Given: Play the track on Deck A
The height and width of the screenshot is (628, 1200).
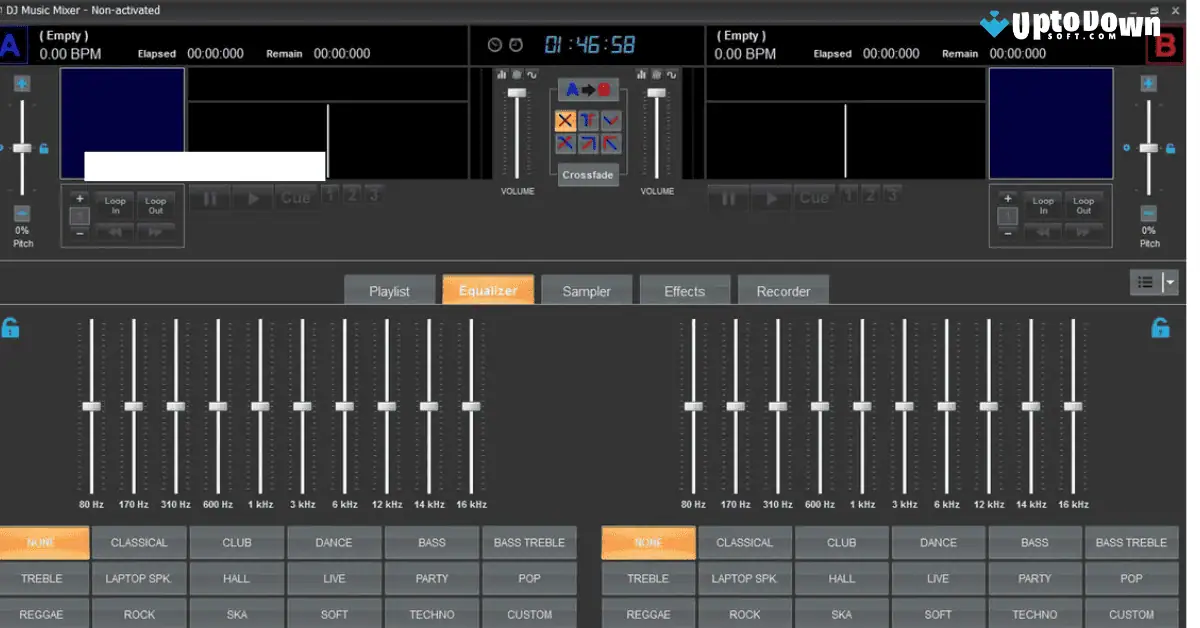Looking at the screenshot, I should [252, 197].
